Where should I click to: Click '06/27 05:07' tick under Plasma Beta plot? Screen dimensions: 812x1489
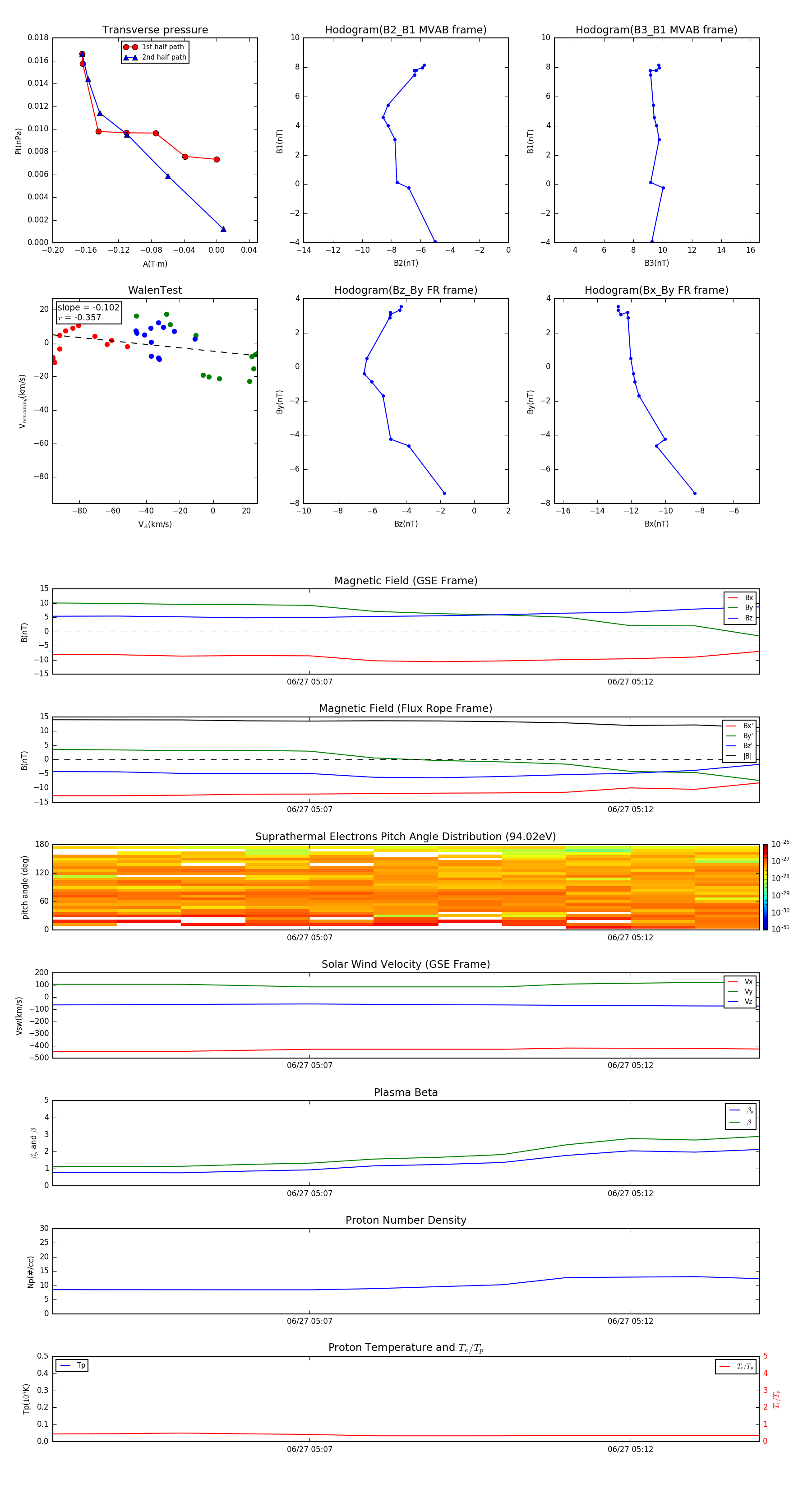310,1193
